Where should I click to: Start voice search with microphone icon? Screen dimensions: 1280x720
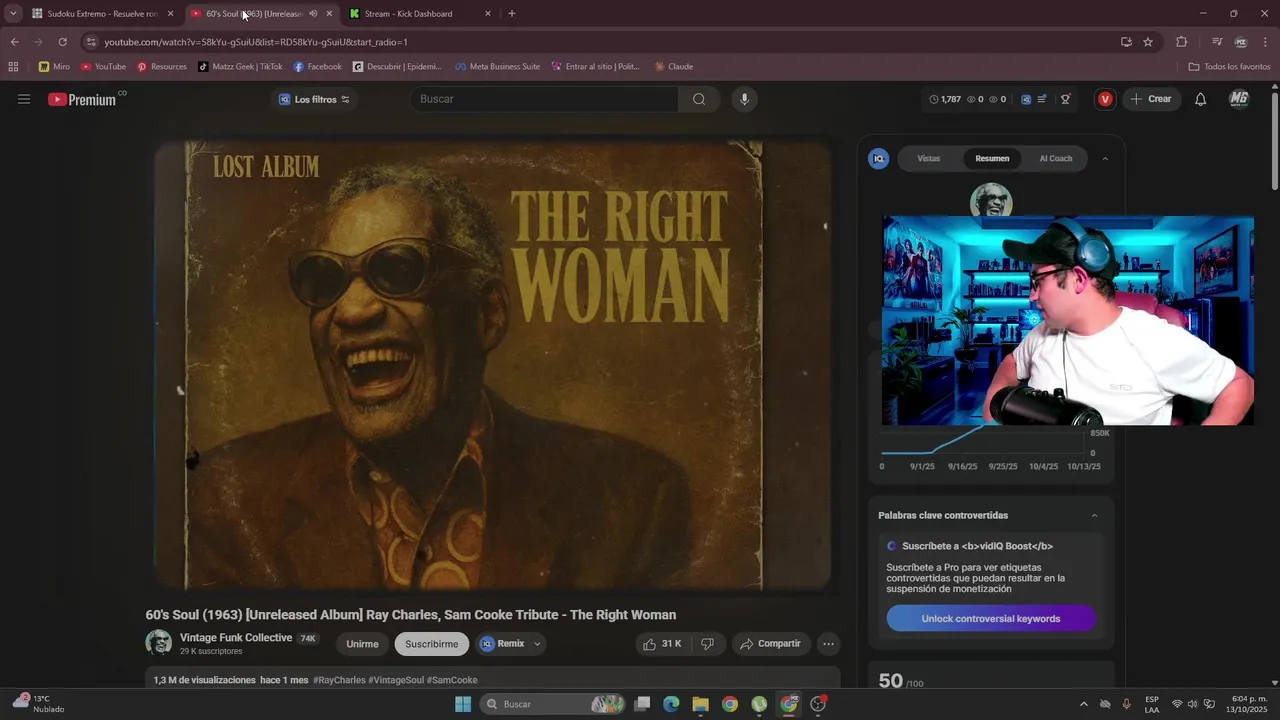tap(743, 99)
